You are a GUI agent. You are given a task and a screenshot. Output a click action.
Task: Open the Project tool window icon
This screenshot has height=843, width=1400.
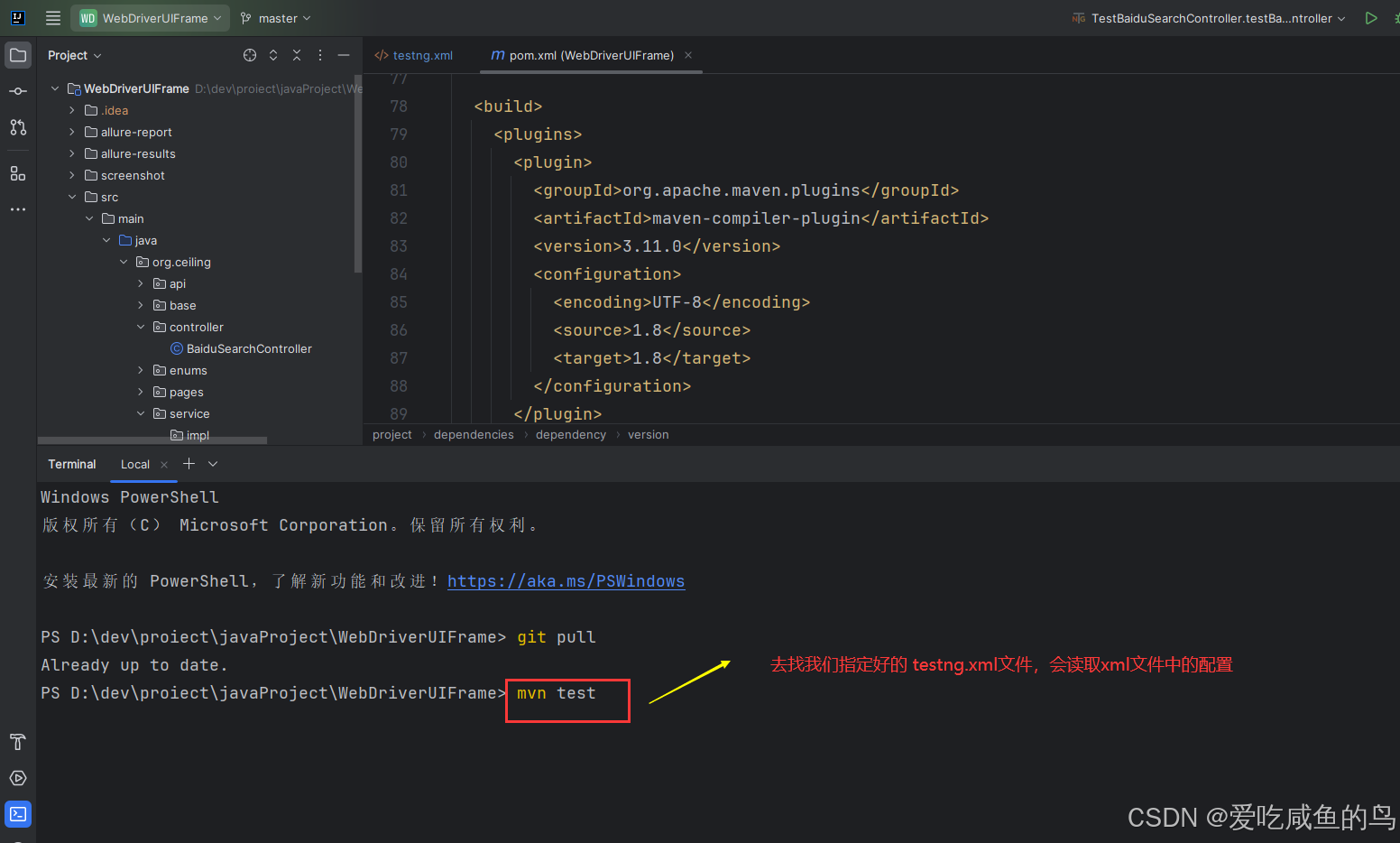[x=18, y=55]
